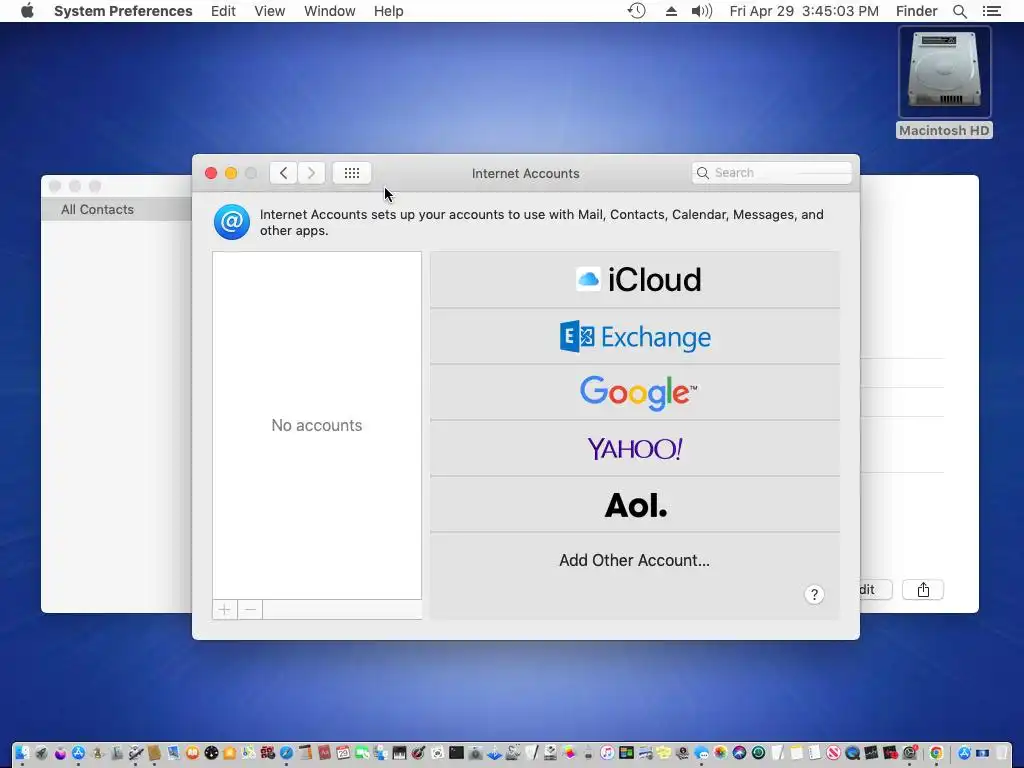Screen dimensions: 1024x768
Task: Click the Share button in Contacts window
Action: click(923, 590)
